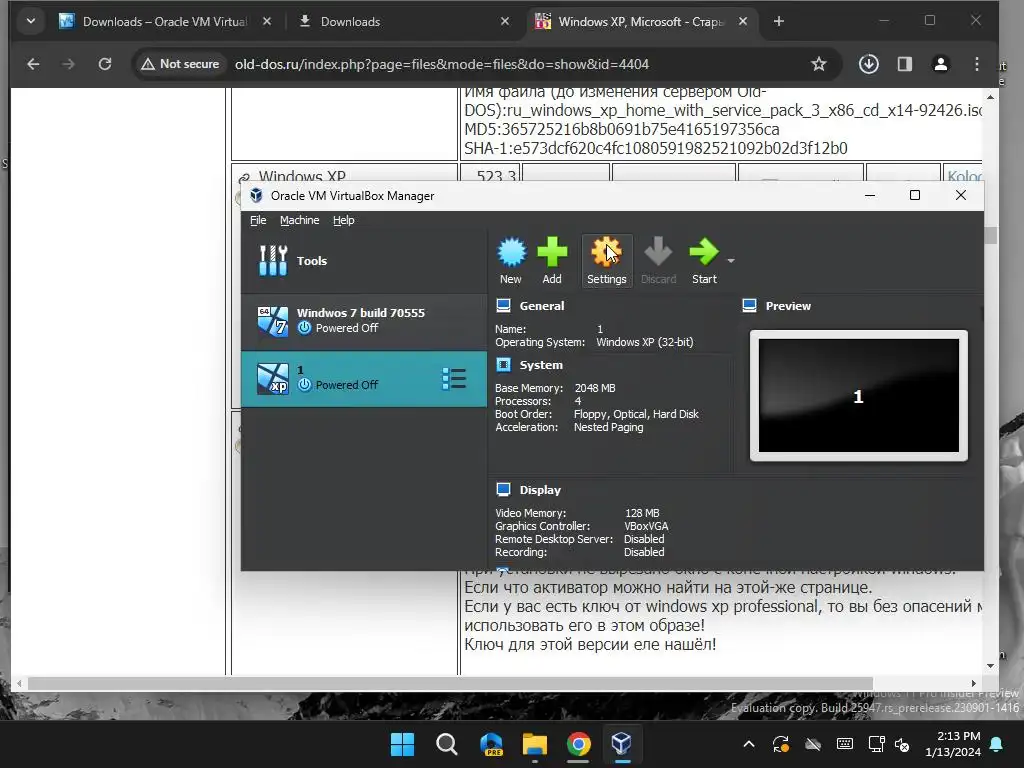Screen dimensions: 1024x768
Task: Switch to the Windows XP, Microsoft tab
Action: coord(641,22)
